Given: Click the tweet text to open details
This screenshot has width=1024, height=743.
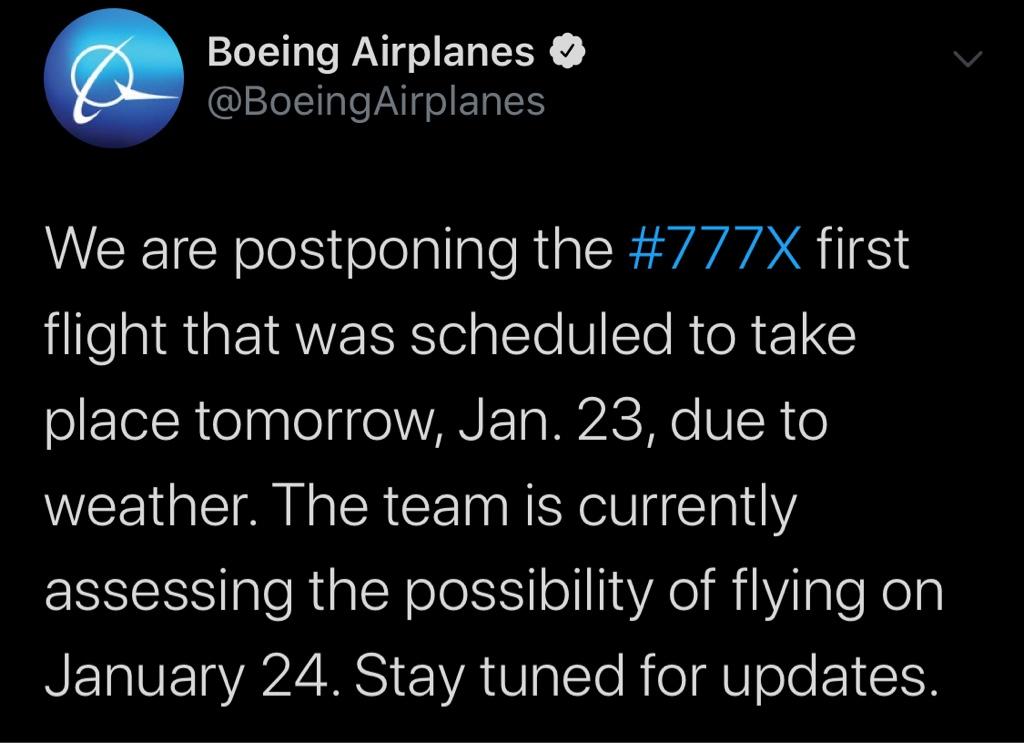Looking at the screenshot, I should click(x=494, y=462).
